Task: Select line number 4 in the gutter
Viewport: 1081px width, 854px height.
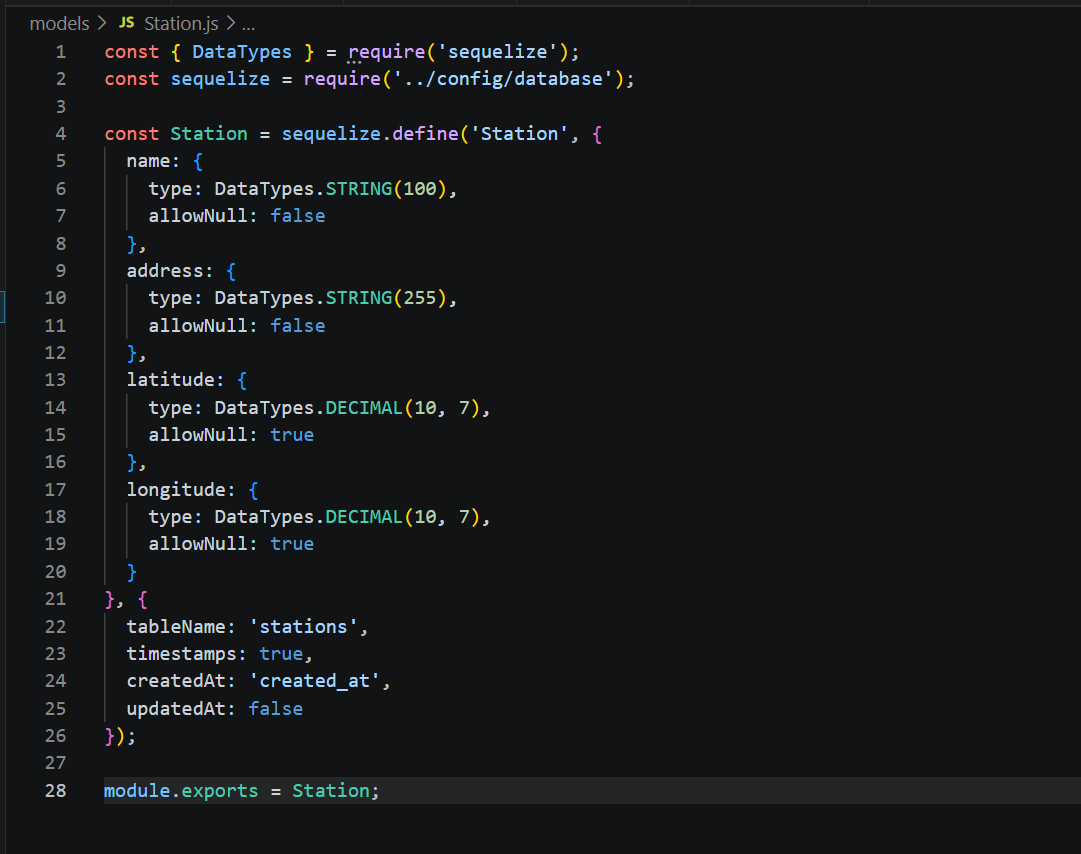Action: coord(61,134)
